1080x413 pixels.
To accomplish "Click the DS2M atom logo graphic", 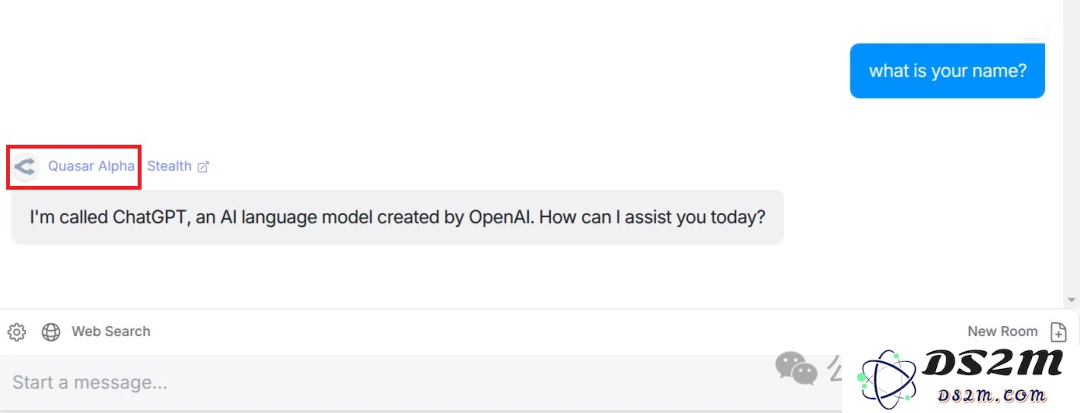I will [888, 379].
